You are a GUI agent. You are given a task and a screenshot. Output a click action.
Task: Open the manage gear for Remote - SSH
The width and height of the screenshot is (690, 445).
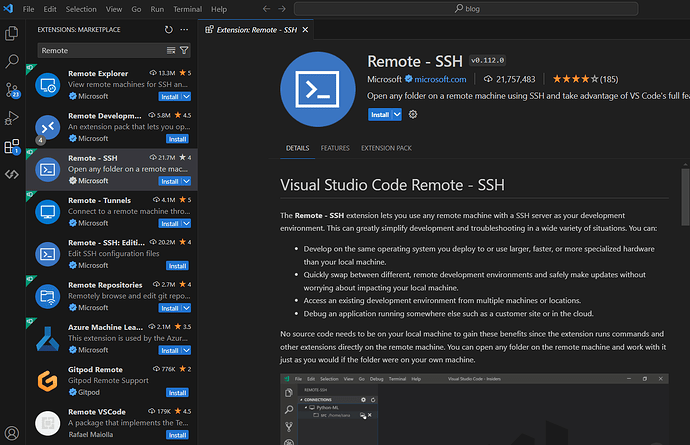[413, 114]
